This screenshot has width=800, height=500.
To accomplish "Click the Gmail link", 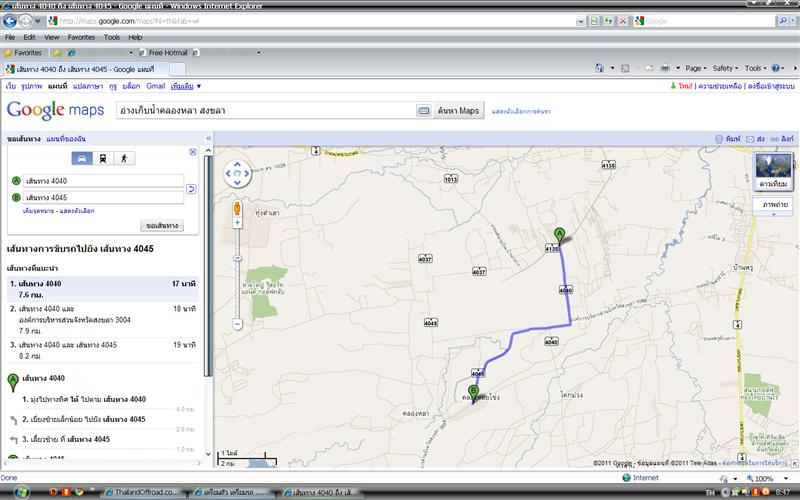I will point(155,86).
